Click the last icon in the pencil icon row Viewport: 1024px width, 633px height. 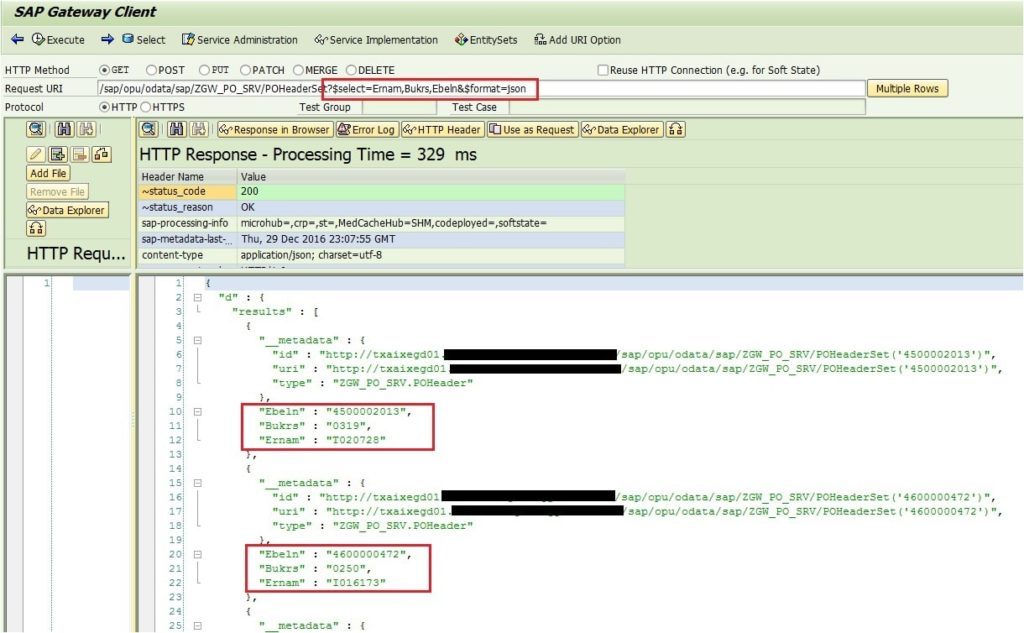pos(101,154)
